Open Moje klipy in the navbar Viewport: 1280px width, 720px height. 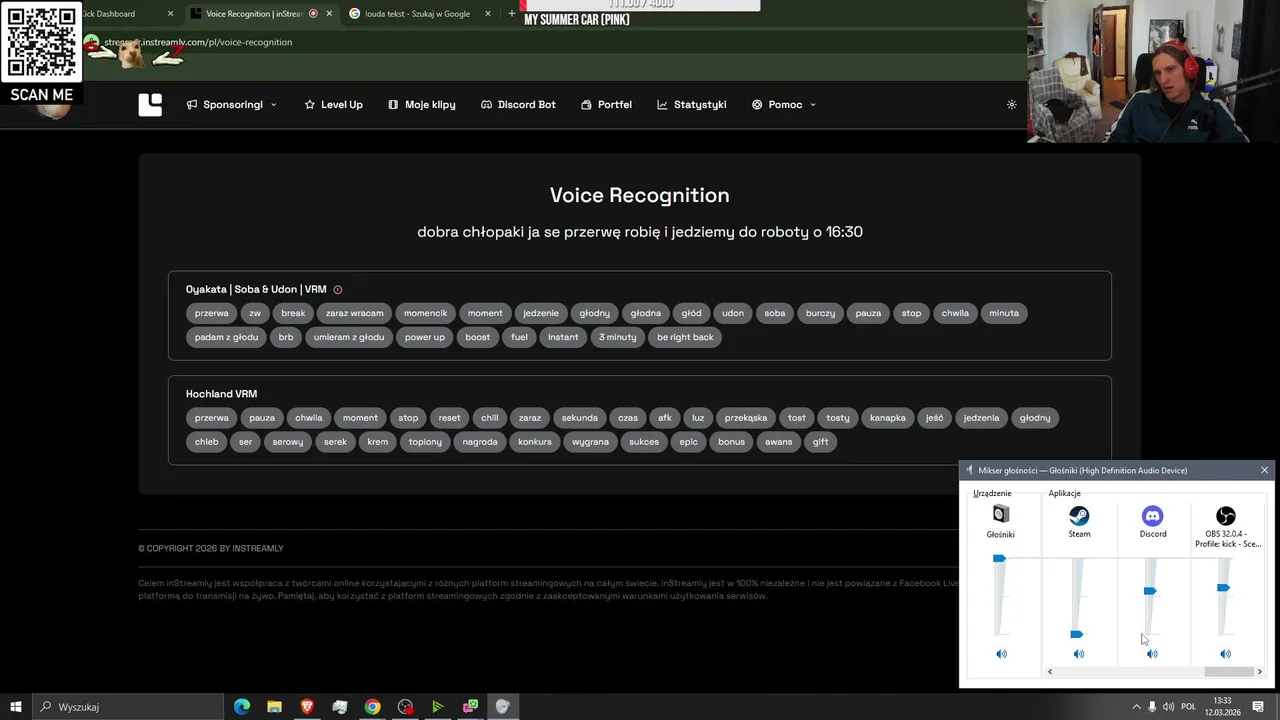point(422,105)
